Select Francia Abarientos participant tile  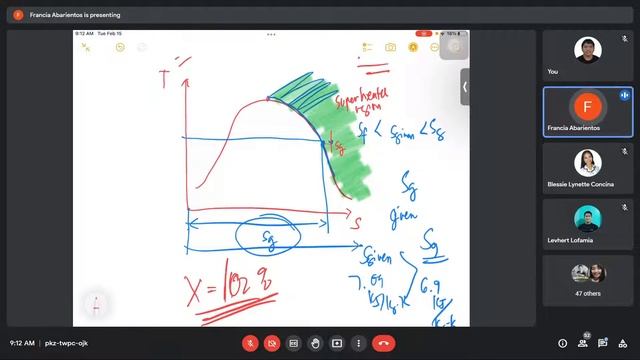pyautogui.click(x=588, y=112)
